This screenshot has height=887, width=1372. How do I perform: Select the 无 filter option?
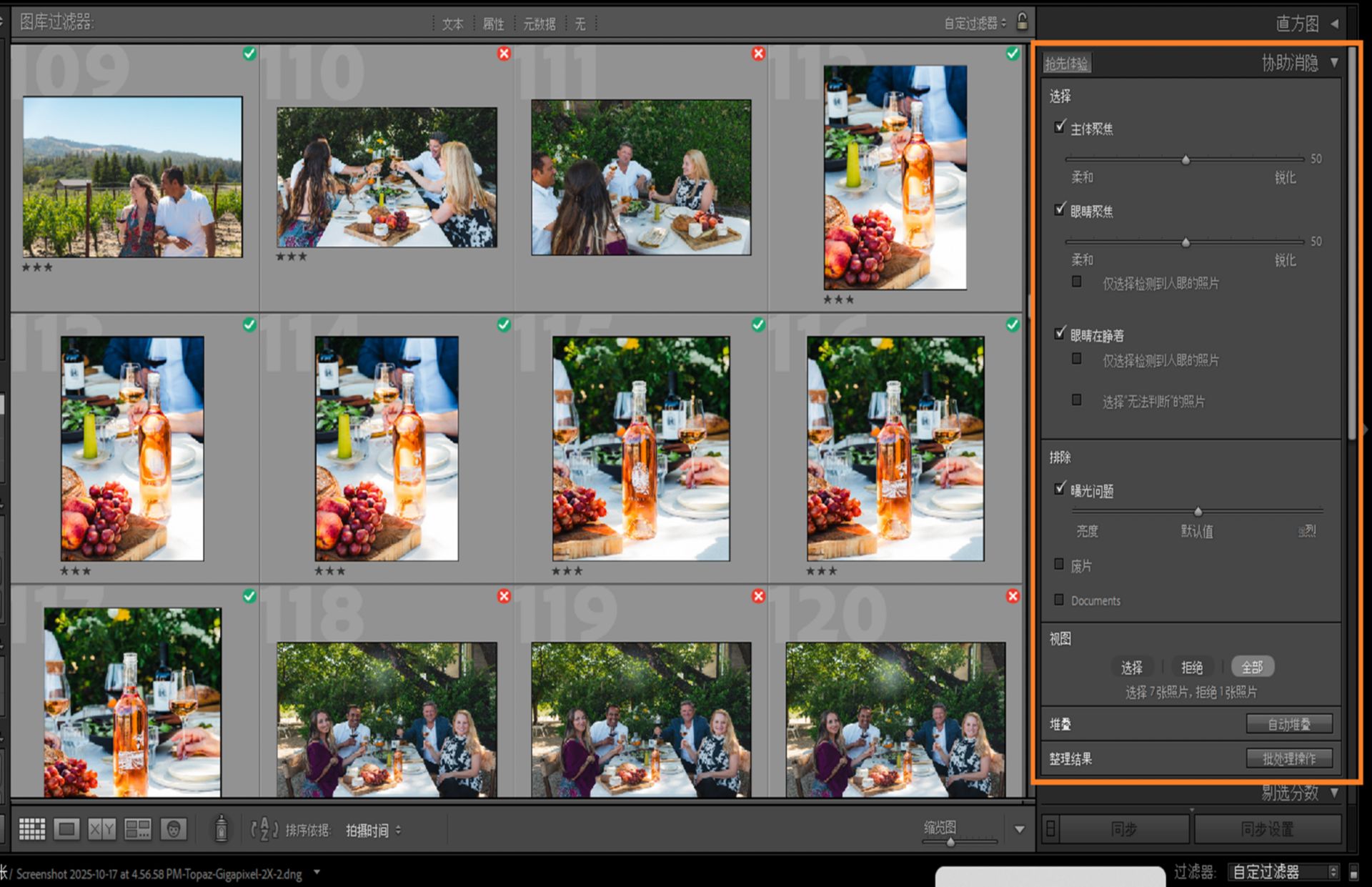580,24
